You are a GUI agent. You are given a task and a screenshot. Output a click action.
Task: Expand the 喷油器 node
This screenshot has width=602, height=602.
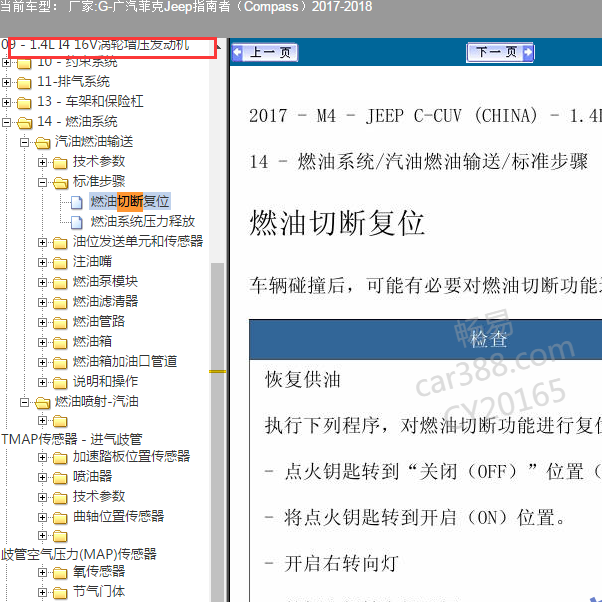coord(42,477)
